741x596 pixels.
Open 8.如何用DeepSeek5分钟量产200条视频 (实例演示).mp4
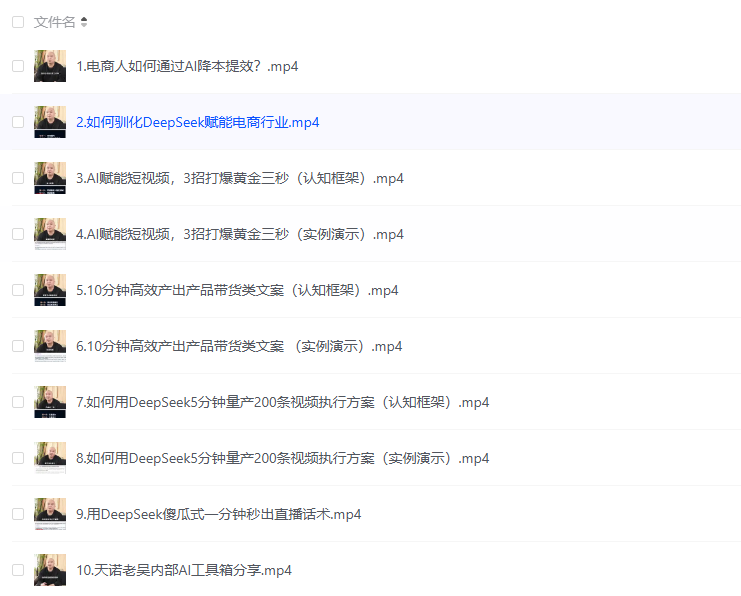[x=283, y=458]
